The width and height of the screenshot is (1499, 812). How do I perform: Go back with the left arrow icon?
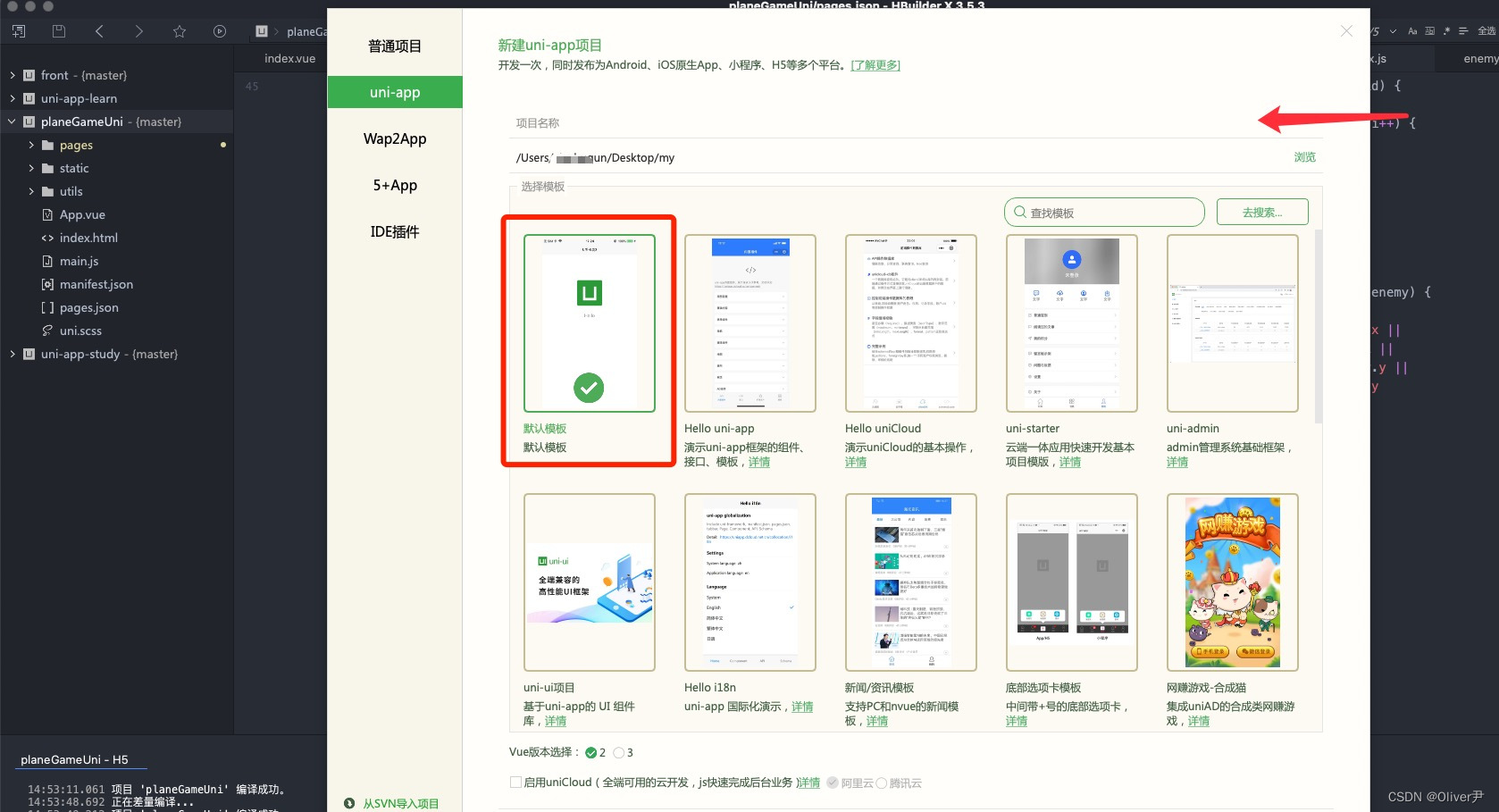(99, 31)
